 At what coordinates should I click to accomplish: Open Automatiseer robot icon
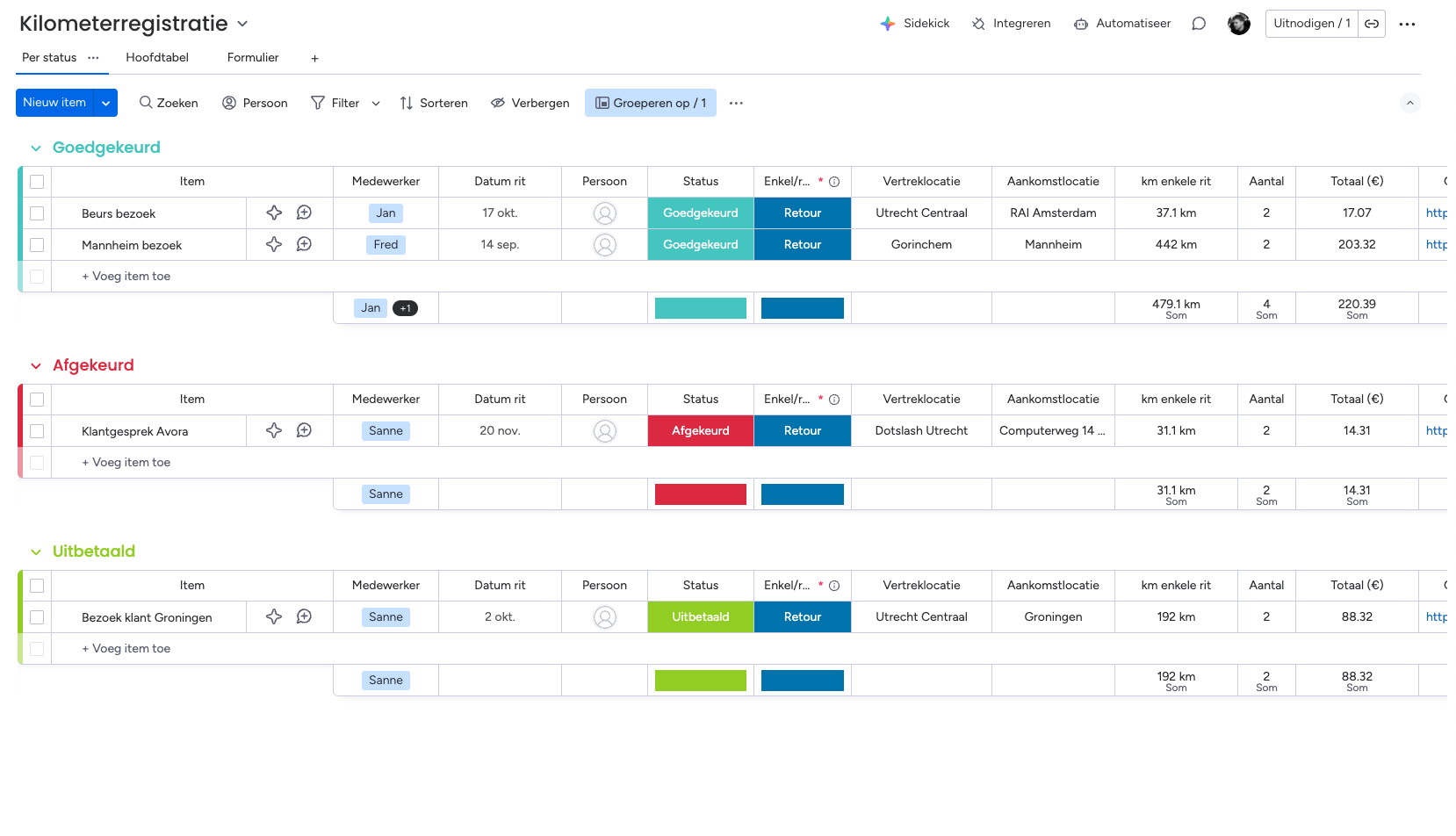[1081, 24]
